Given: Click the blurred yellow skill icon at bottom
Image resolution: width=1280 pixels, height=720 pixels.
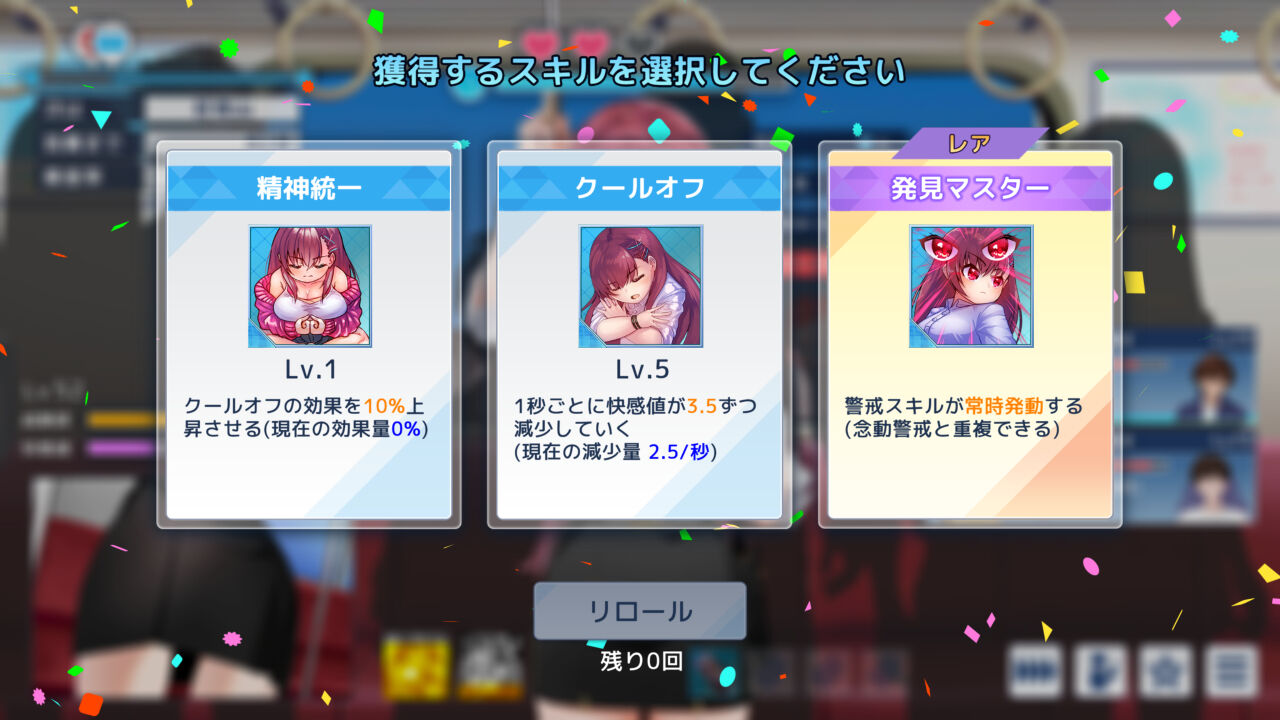Looking at the screenshot, I should pos(416,667).
